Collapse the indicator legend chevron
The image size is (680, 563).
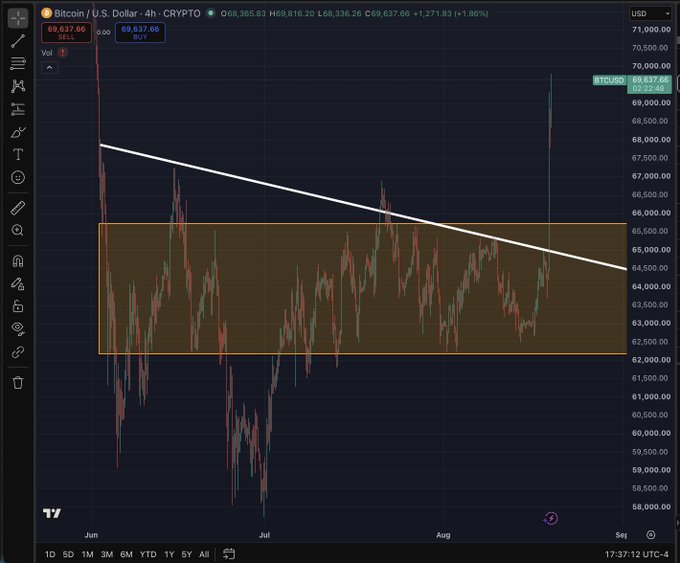click(49, 68)
